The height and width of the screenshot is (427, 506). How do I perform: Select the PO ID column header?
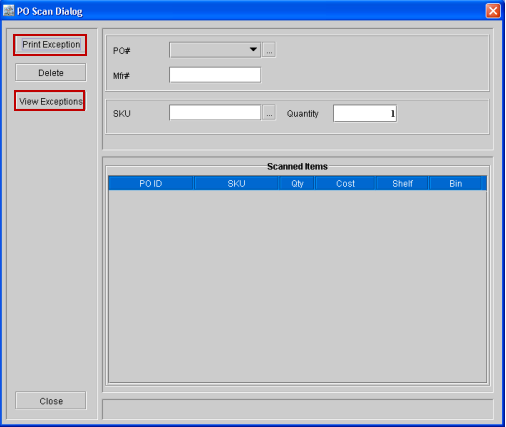pyautogui.click(x=151, y=183)
